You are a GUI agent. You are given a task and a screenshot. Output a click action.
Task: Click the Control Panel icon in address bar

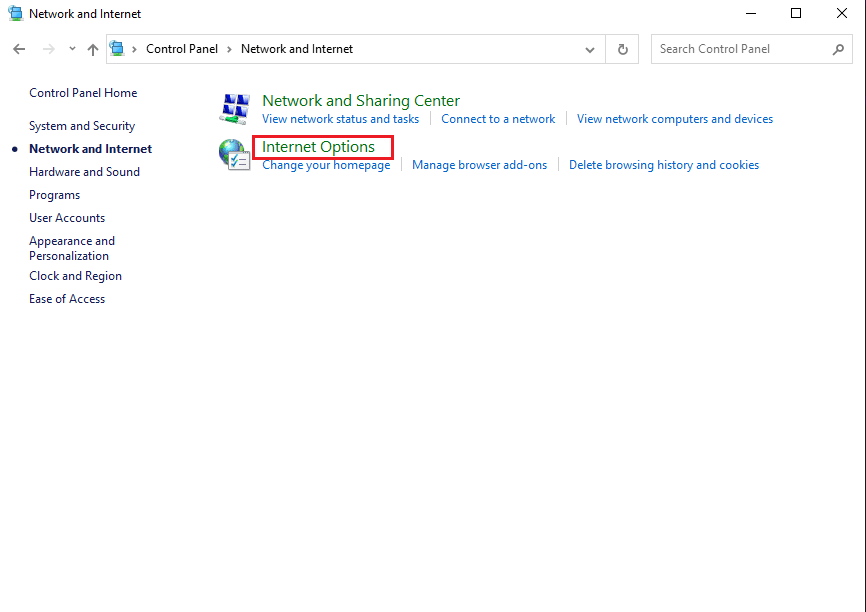[x=117, y=49]
